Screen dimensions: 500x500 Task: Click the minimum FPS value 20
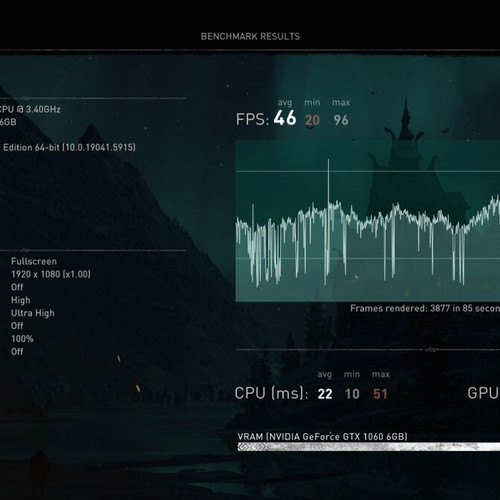click(x=312, y=120)
